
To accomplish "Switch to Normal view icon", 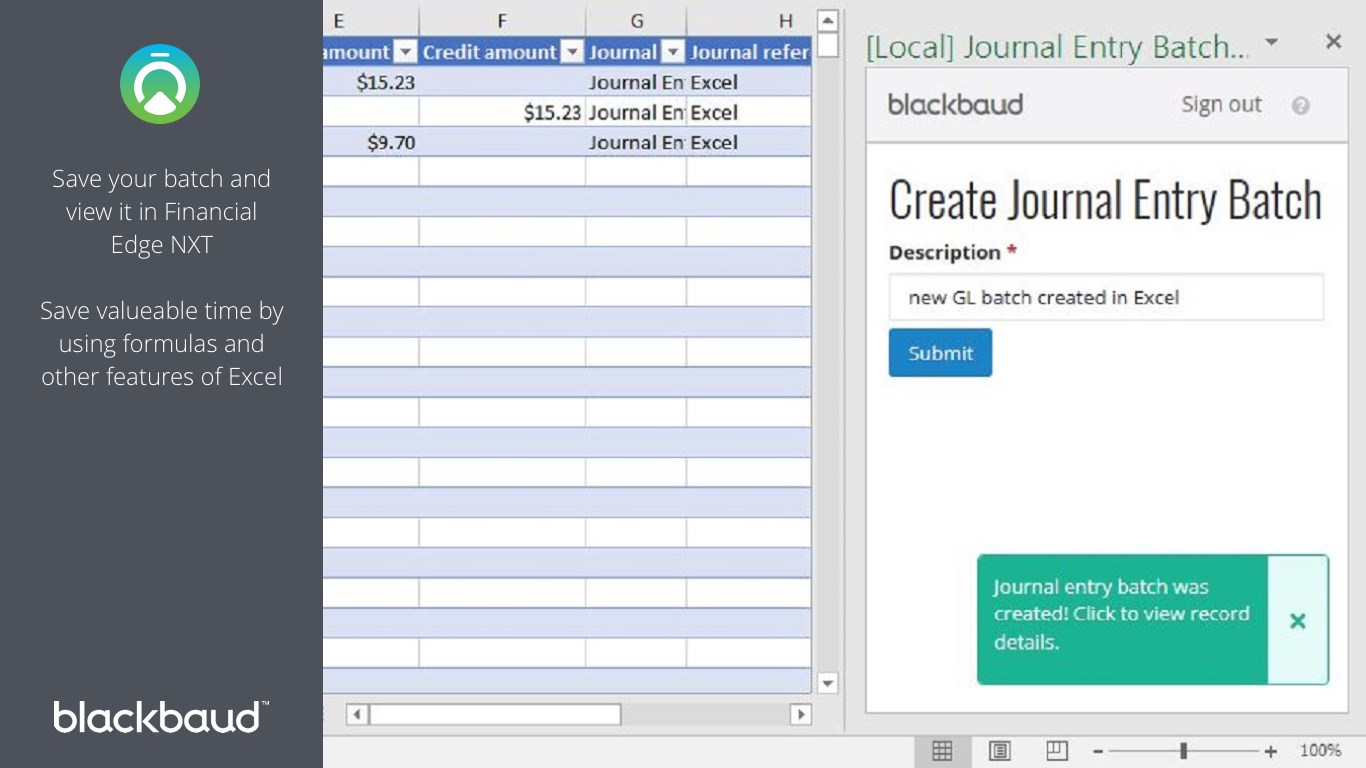I will coord(942,751).
